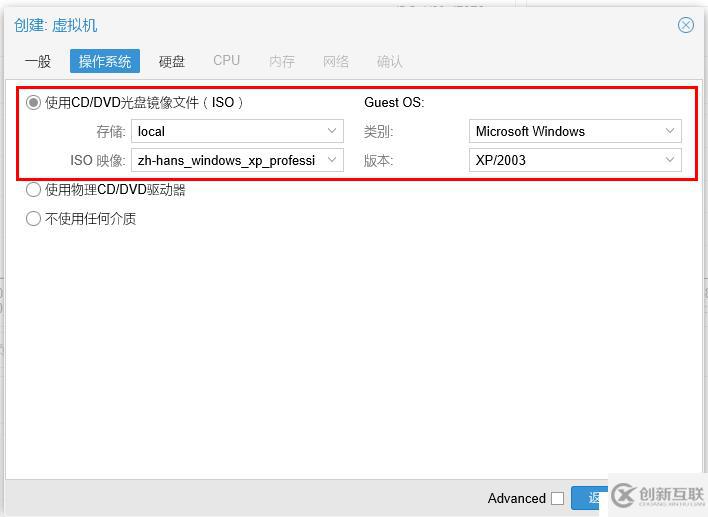
Task: Open the 类别 dropdown arrow for Microsoft Windows
Action: point(670,131)
